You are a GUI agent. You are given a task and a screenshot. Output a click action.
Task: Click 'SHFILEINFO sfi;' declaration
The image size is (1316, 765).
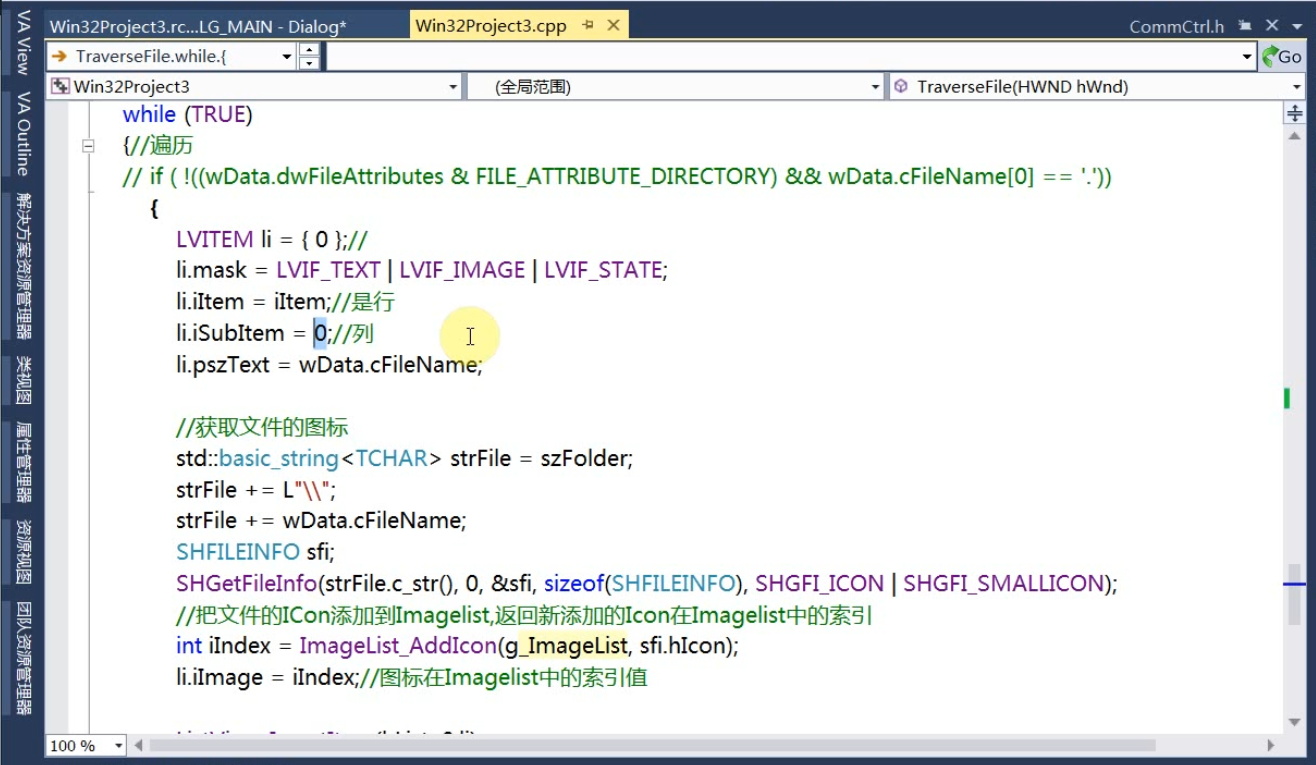(256, 552)
